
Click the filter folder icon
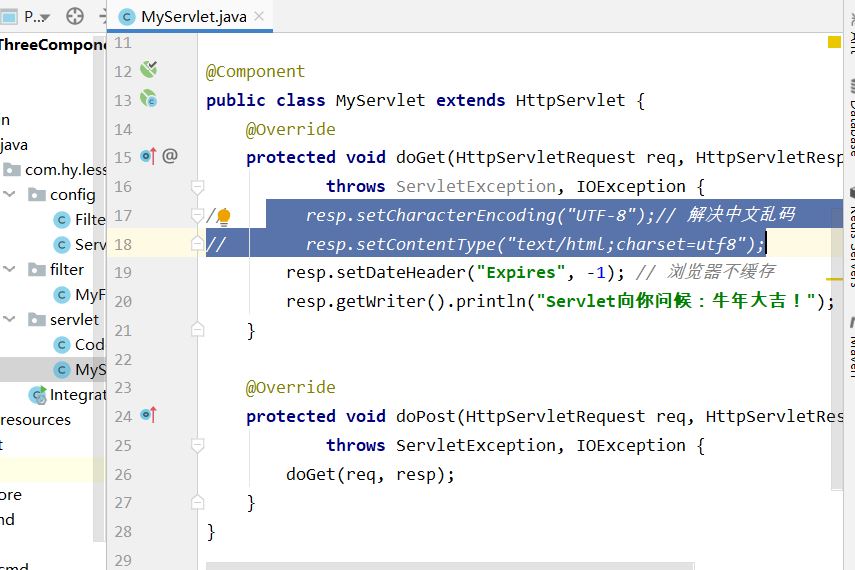pyautogui.click(x=37, y=269)
